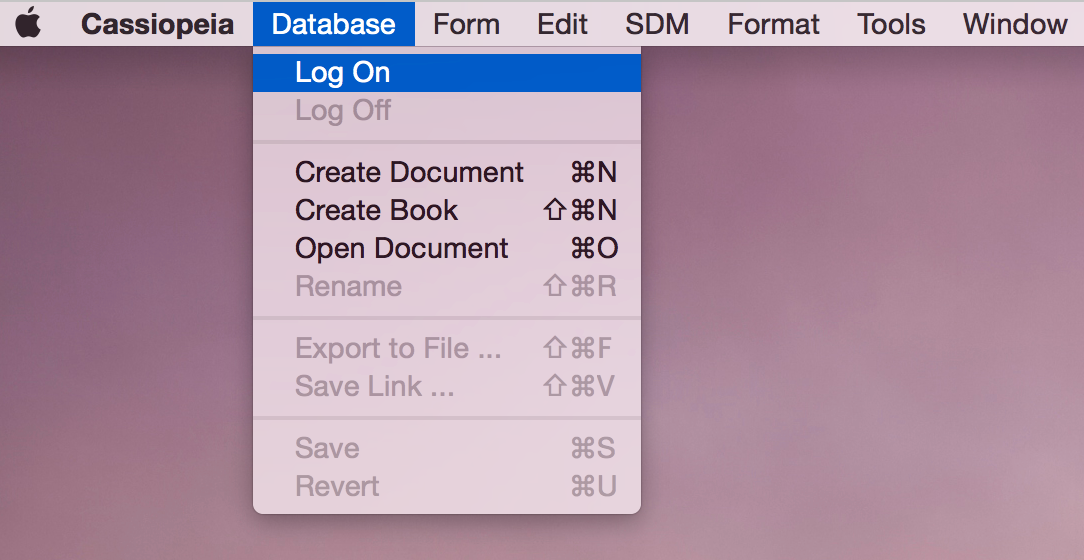Viewport: 1084px width, 560px height.
Task: Click the Save menu item
Action: [x=447, y=449]
